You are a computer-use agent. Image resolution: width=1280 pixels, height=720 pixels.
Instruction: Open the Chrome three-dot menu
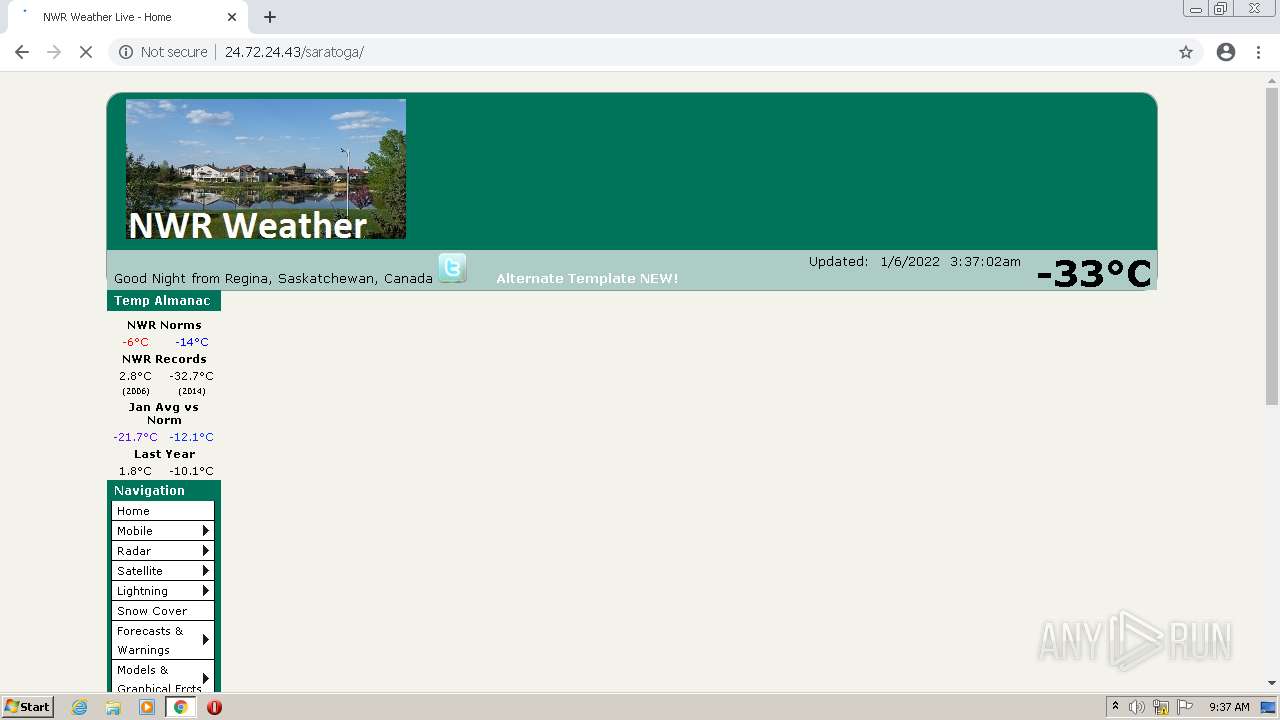[1259, 52]
